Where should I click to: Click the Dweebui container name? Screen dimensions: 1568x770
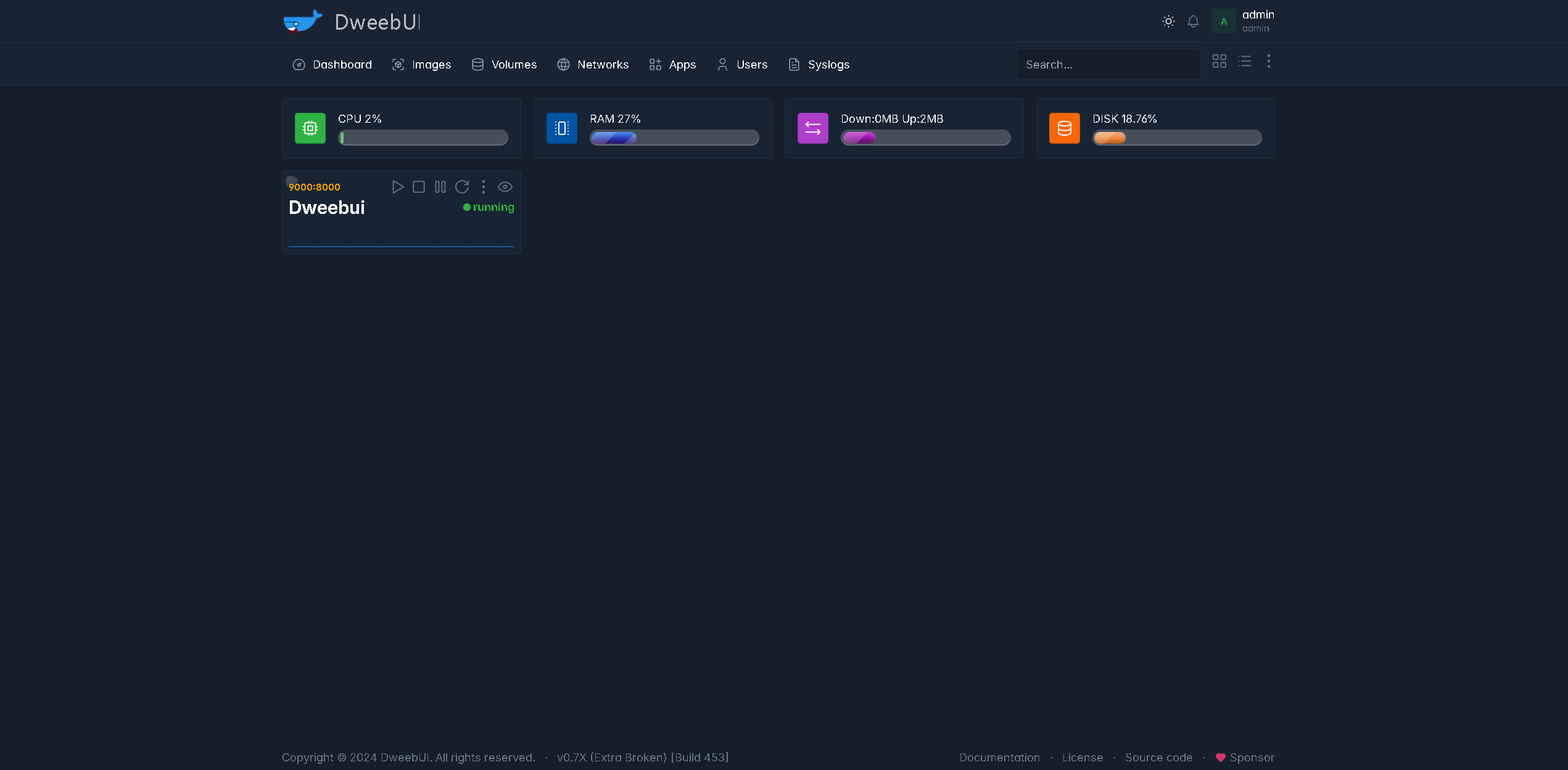[x=327, y=208]
